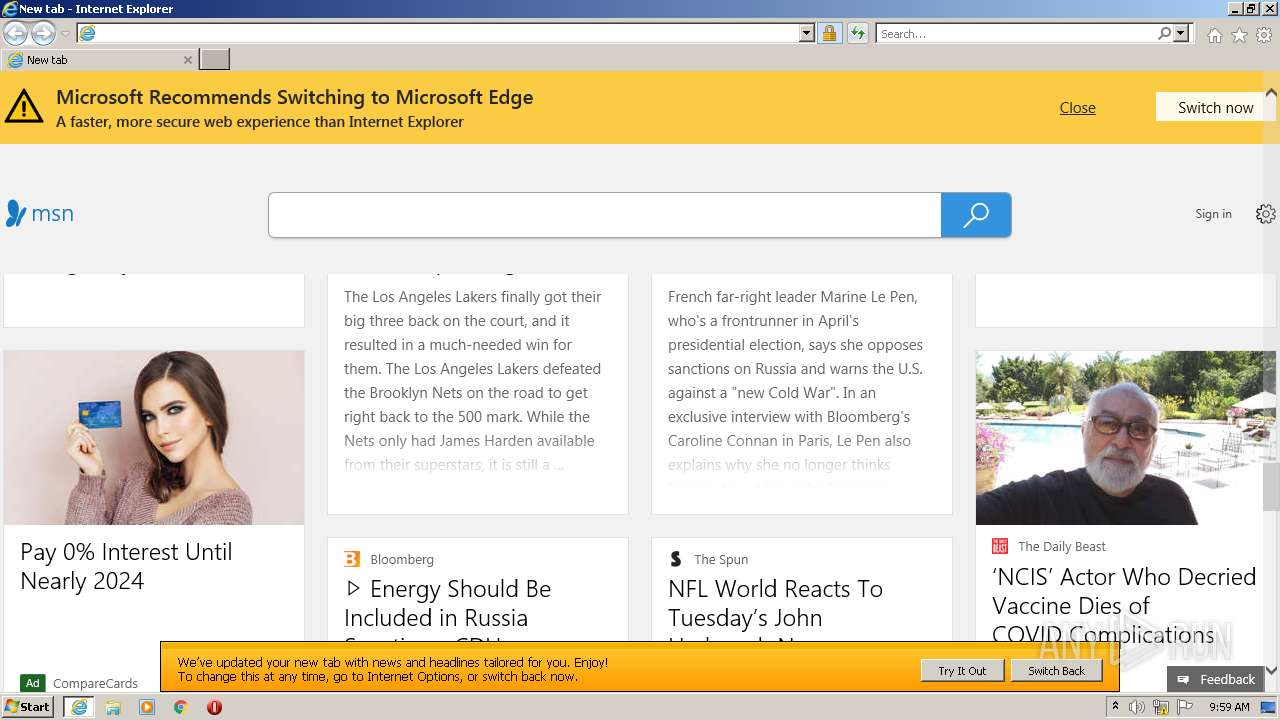
Task: Open Favorites star icon
Action: [1240, 36]
